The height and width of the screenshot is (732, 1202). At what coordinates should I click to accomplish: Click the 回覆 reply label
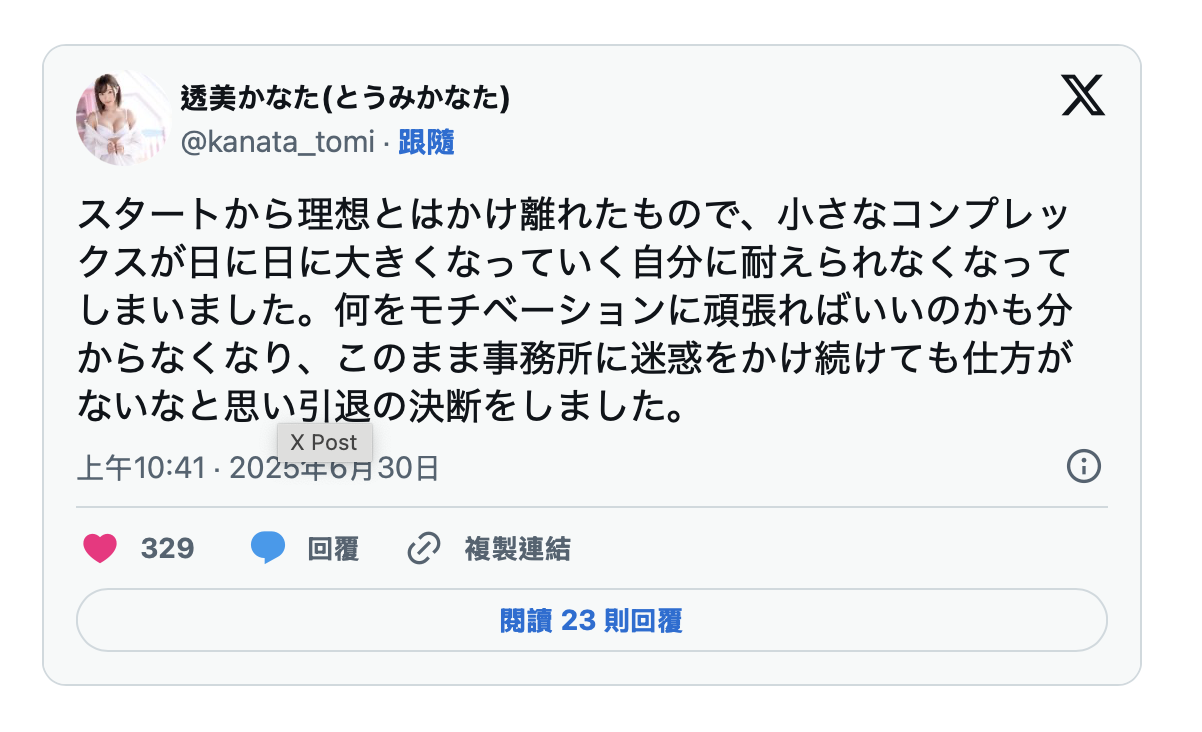pyautogui.click(x=333, y=549)
